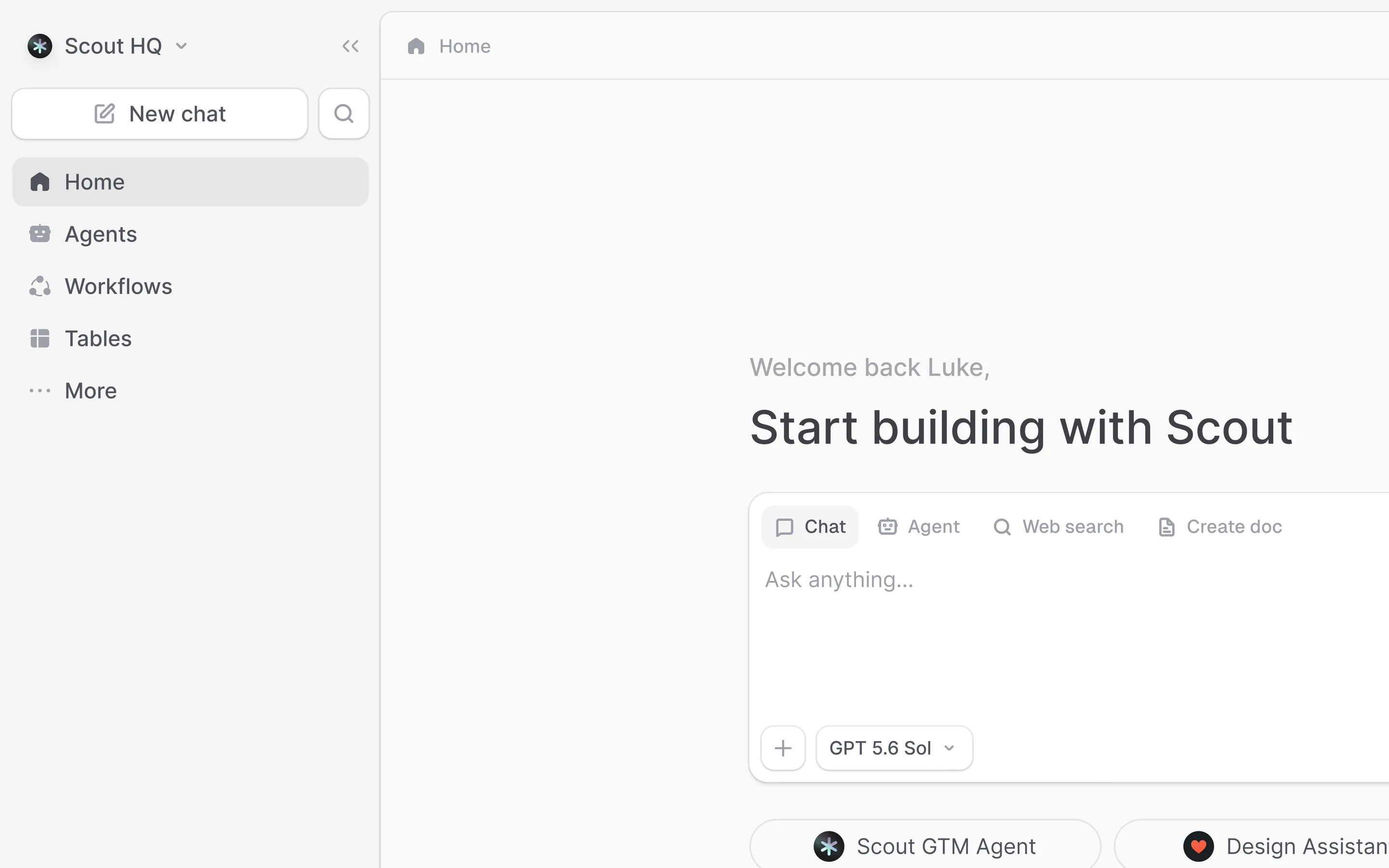
Task: Start a New chat
Action: pos(160,114)
